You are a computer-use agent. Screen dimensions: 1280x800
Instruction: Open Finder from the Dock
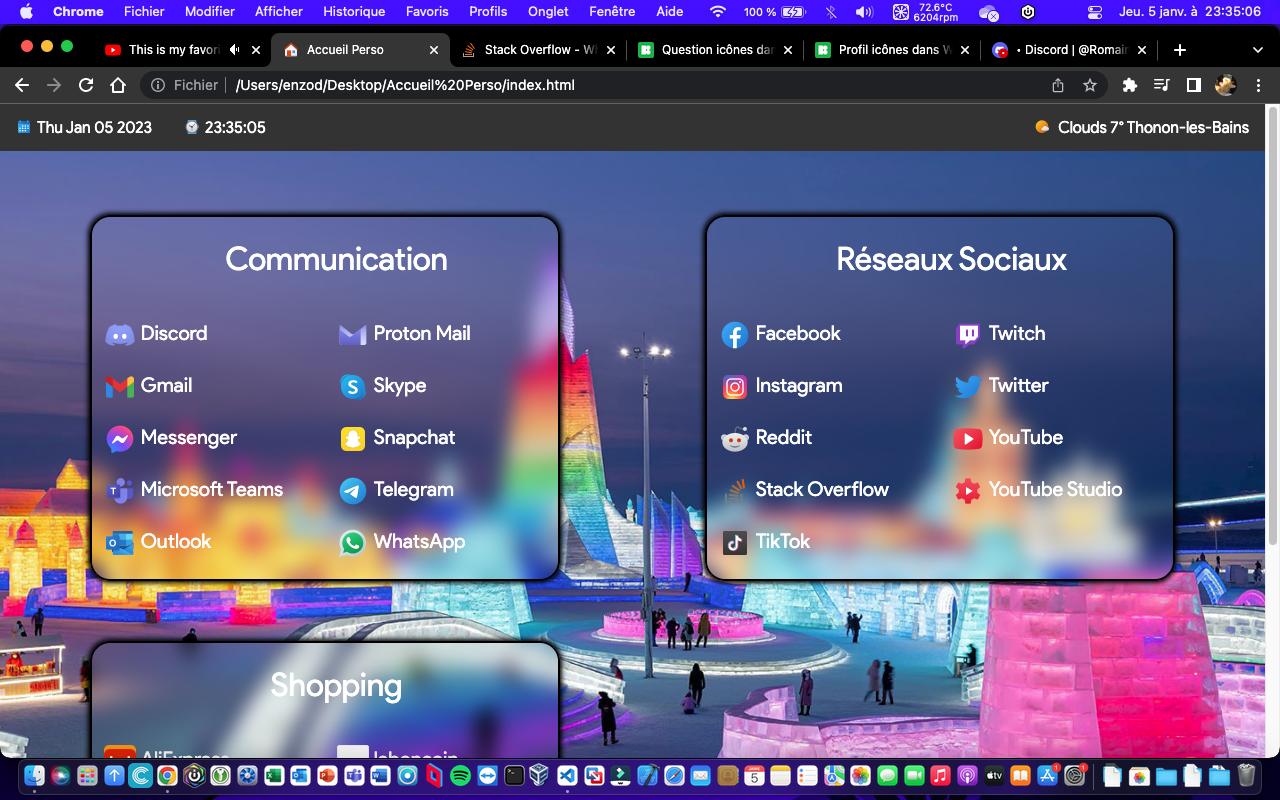point(34,775)
